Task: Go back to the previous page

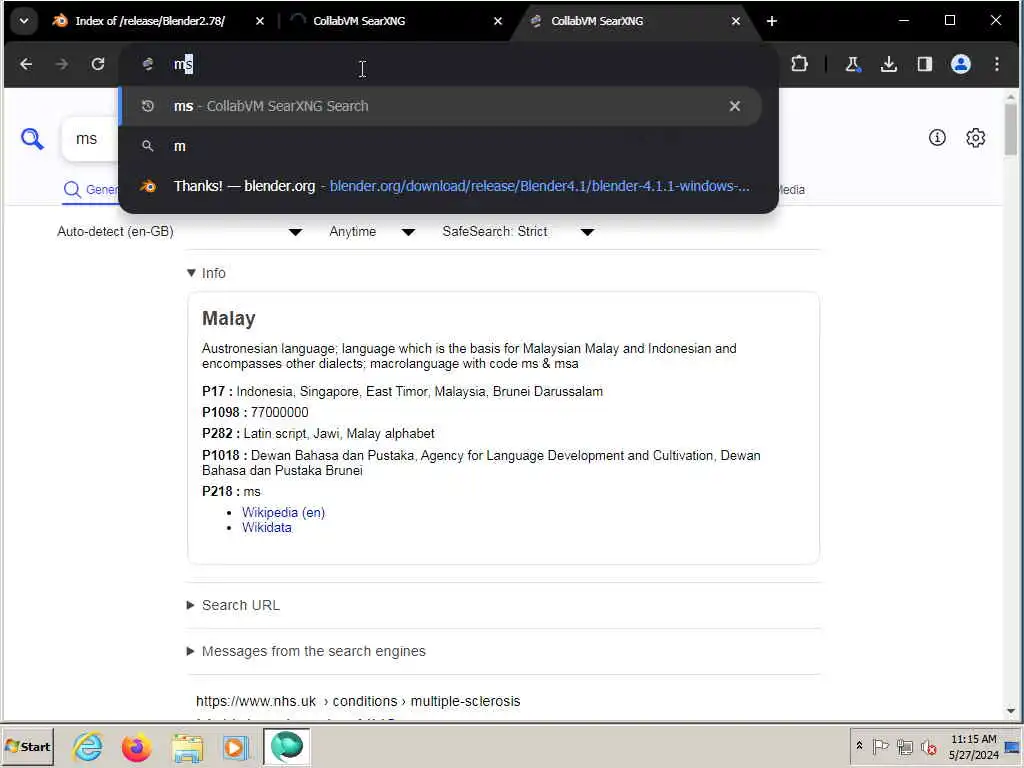Action: (26, 64)
